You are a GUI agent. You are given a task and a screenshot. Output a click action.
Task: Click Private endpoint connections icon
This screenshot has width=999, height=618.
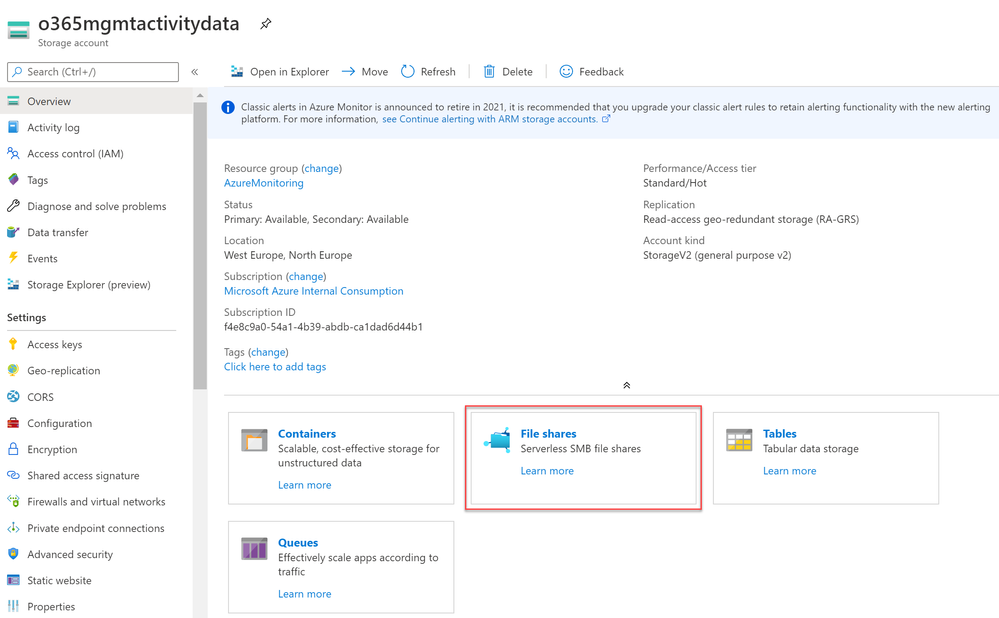tap(13, 528)
